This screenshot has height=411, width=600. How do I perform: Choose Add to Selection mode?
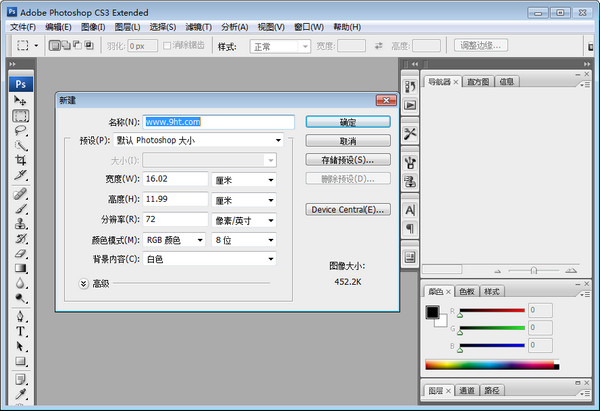tap(66, 46)
